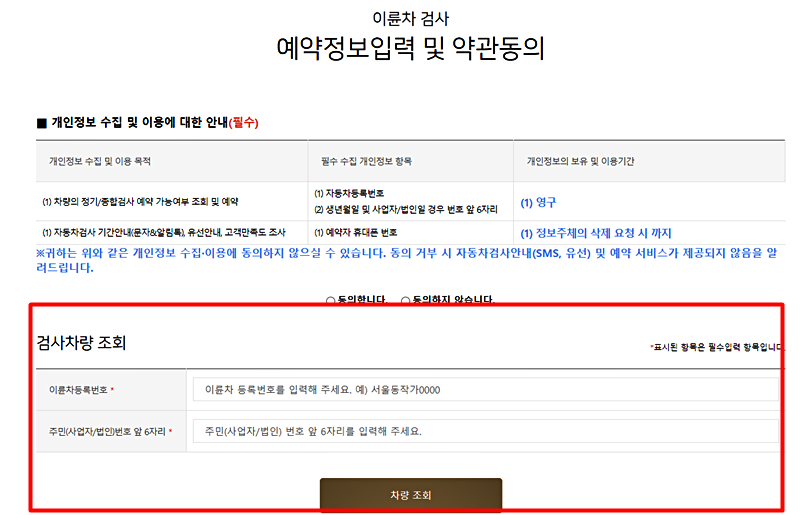This screenshot has height=515, width=800.
Task: Click the 예약정보입력 및 약관동의 page title
Action: coord(411,48)
